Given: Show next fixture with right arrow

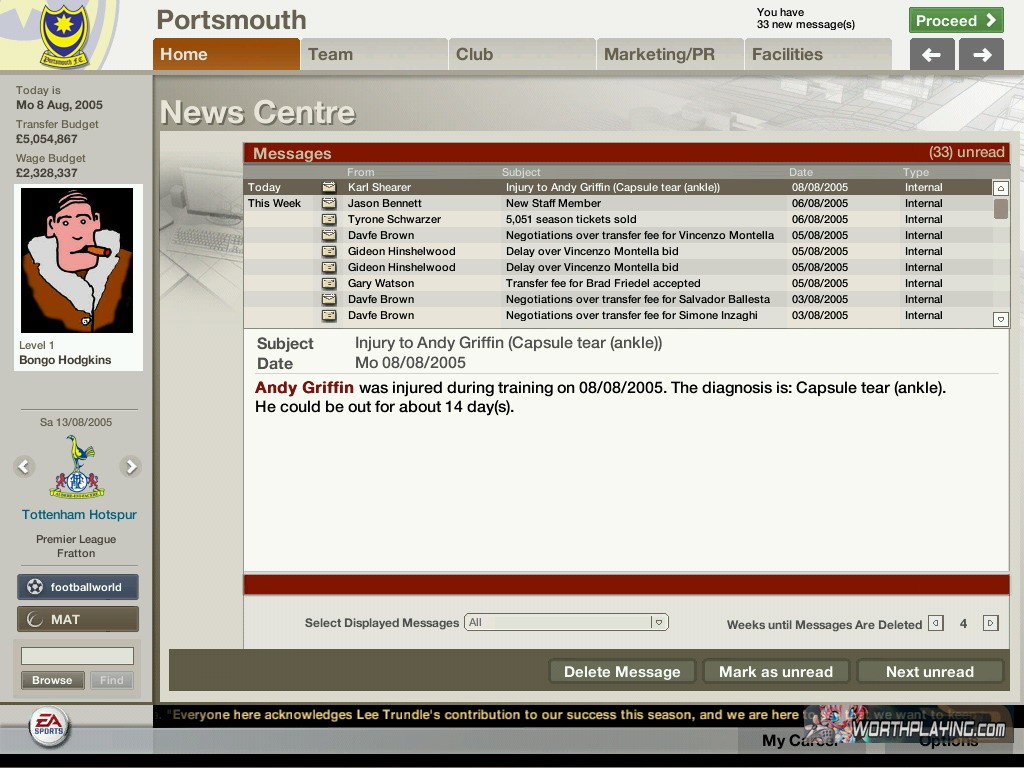Looking at the screenshot, I should 130,466.
